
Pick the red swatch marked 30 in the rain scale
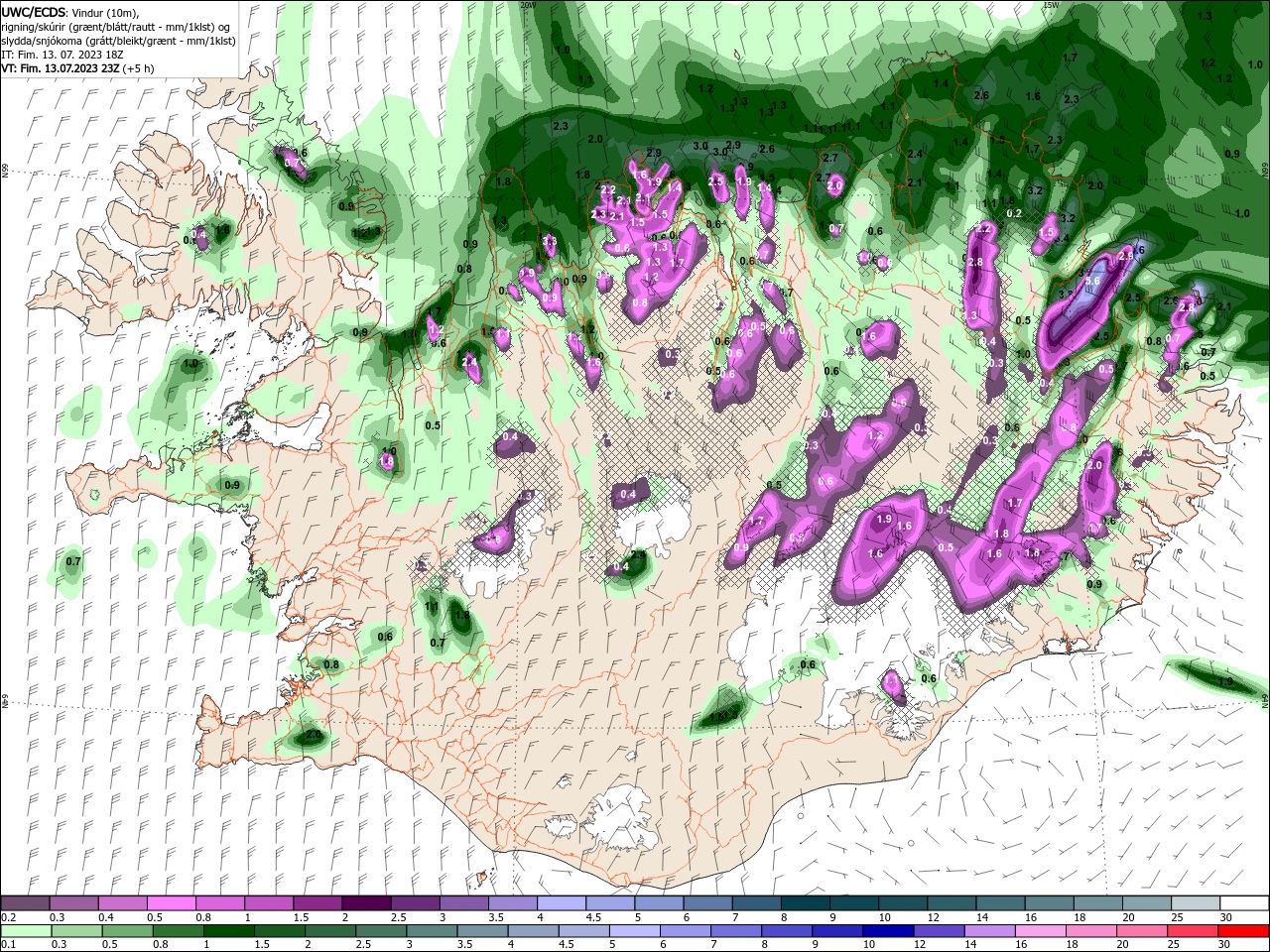point(1243,930)
